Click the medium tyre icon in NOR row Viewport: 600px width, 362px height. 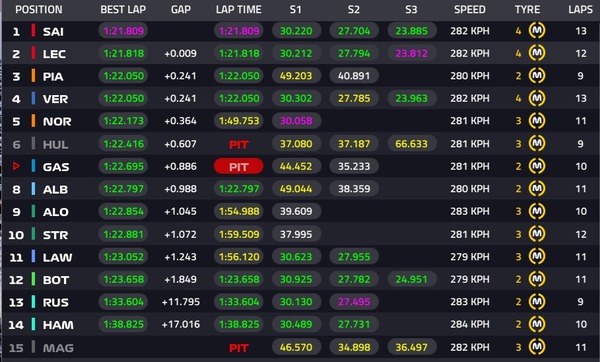pos(537,121)
